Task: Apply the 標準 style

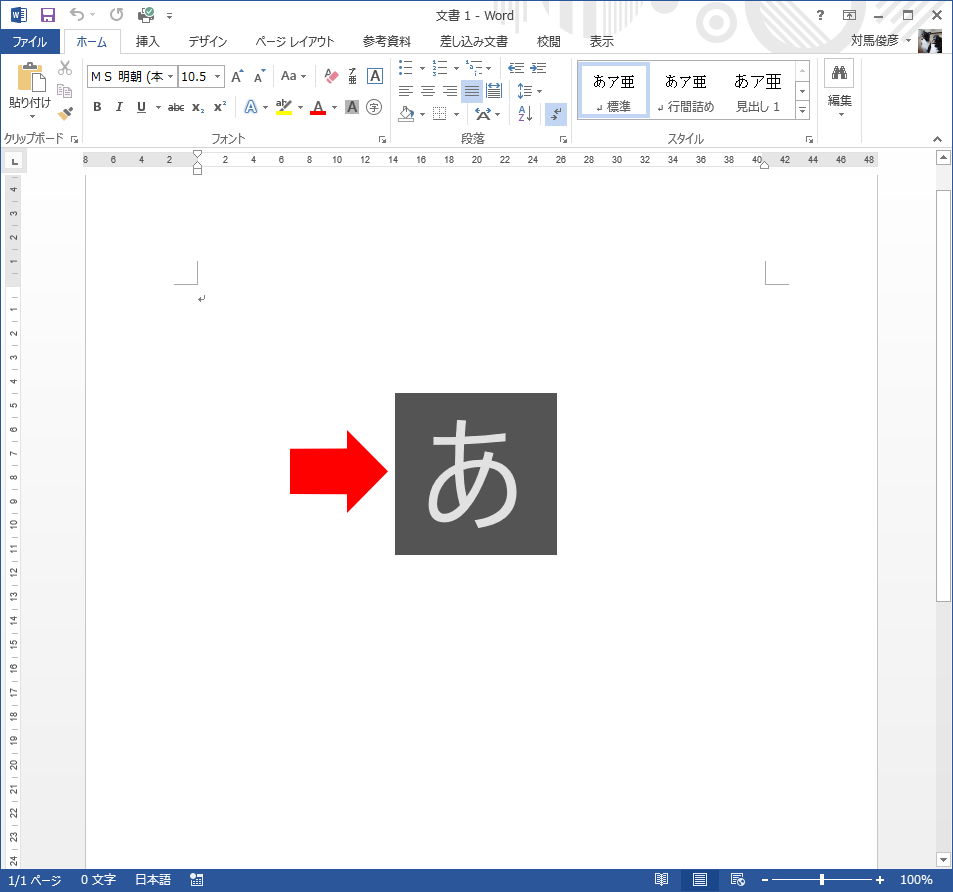Action: click(614, 91)
